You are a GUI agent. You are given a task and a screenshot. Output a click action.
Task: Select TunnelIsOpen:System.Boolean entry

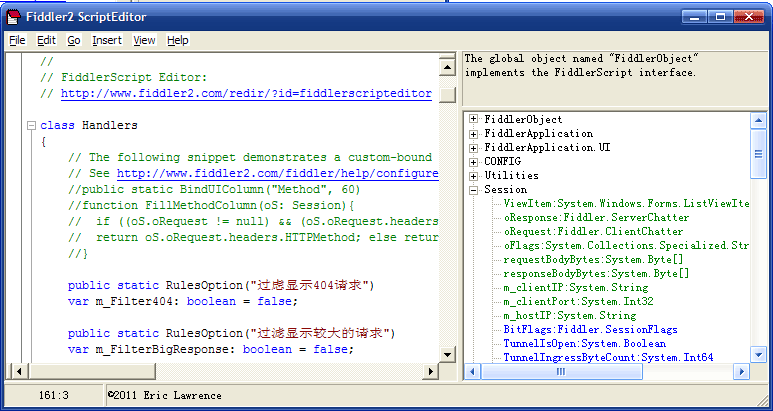click(584, 343)
